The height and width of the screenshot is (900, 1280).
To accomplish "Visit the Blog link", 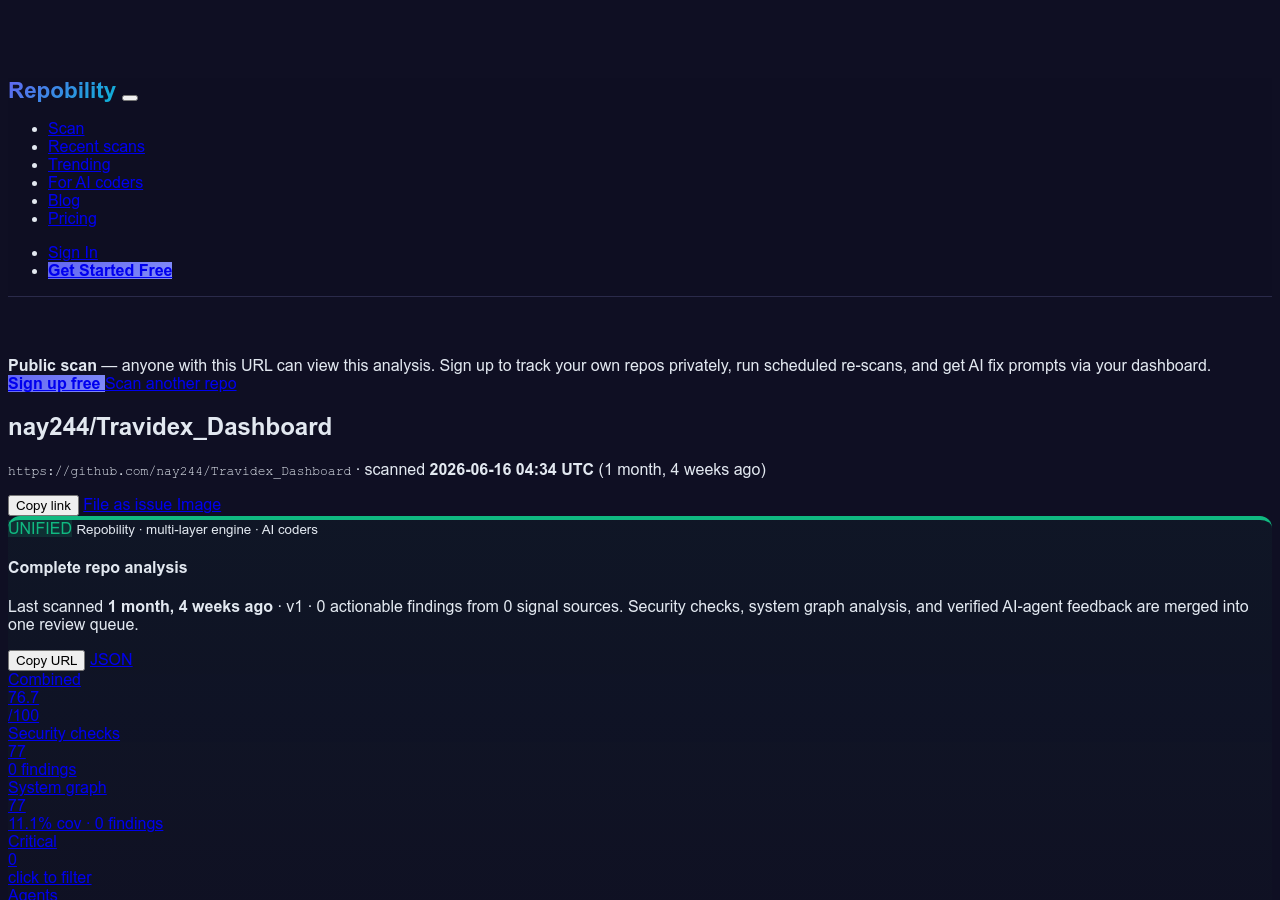I will pyautogui.click(x=64, y=200).
